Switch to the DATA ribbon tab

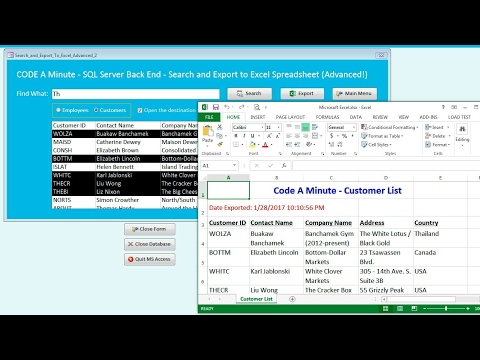click(x=356, y=117)
